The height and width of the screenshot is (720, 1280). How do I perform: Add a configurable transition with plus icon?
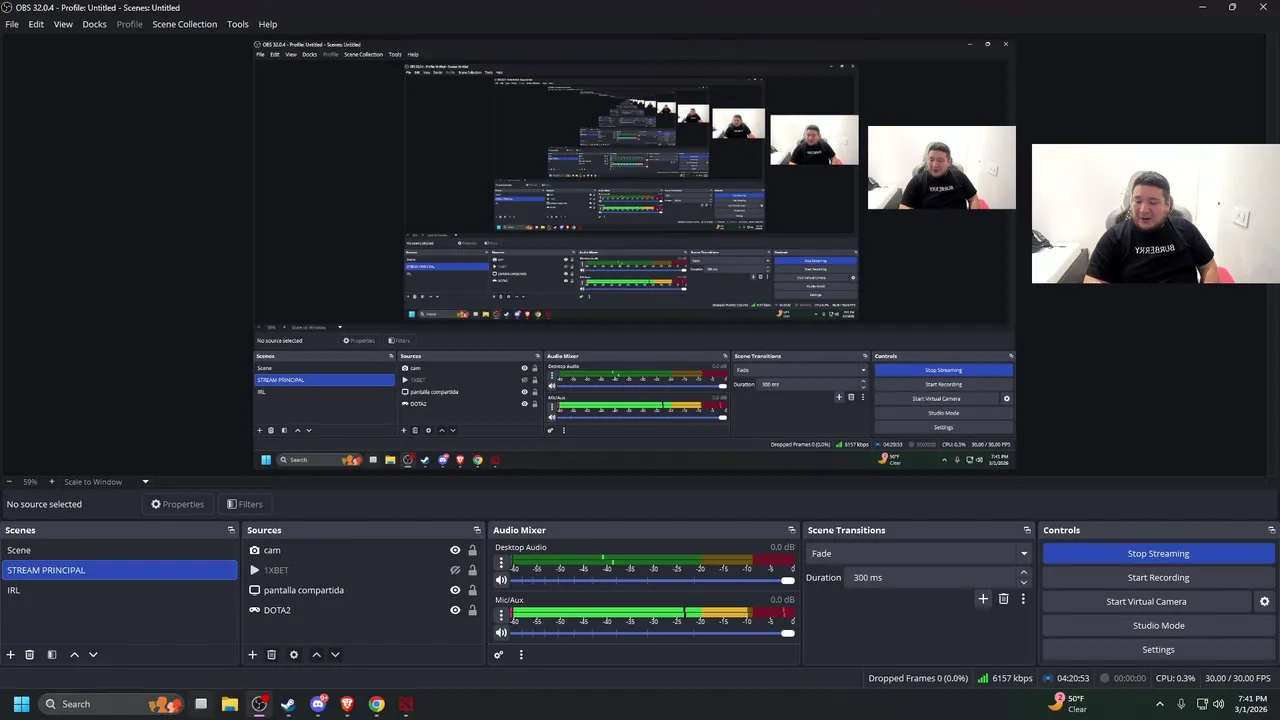click(x=983, y=598)
